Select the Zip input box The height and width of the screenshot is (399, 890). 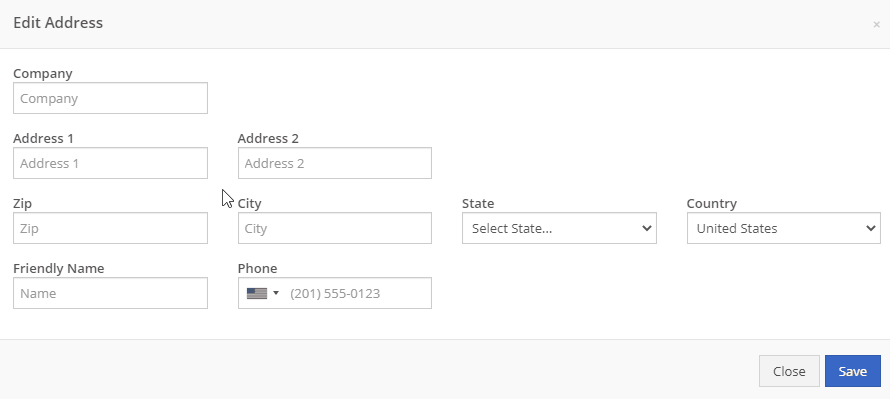point(110,228)
